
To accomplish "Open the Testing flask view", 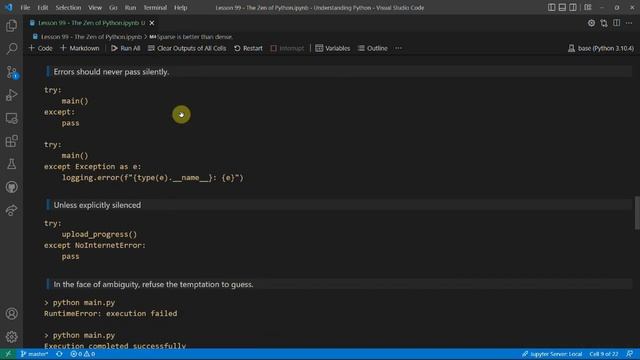I will pos(11,164).
